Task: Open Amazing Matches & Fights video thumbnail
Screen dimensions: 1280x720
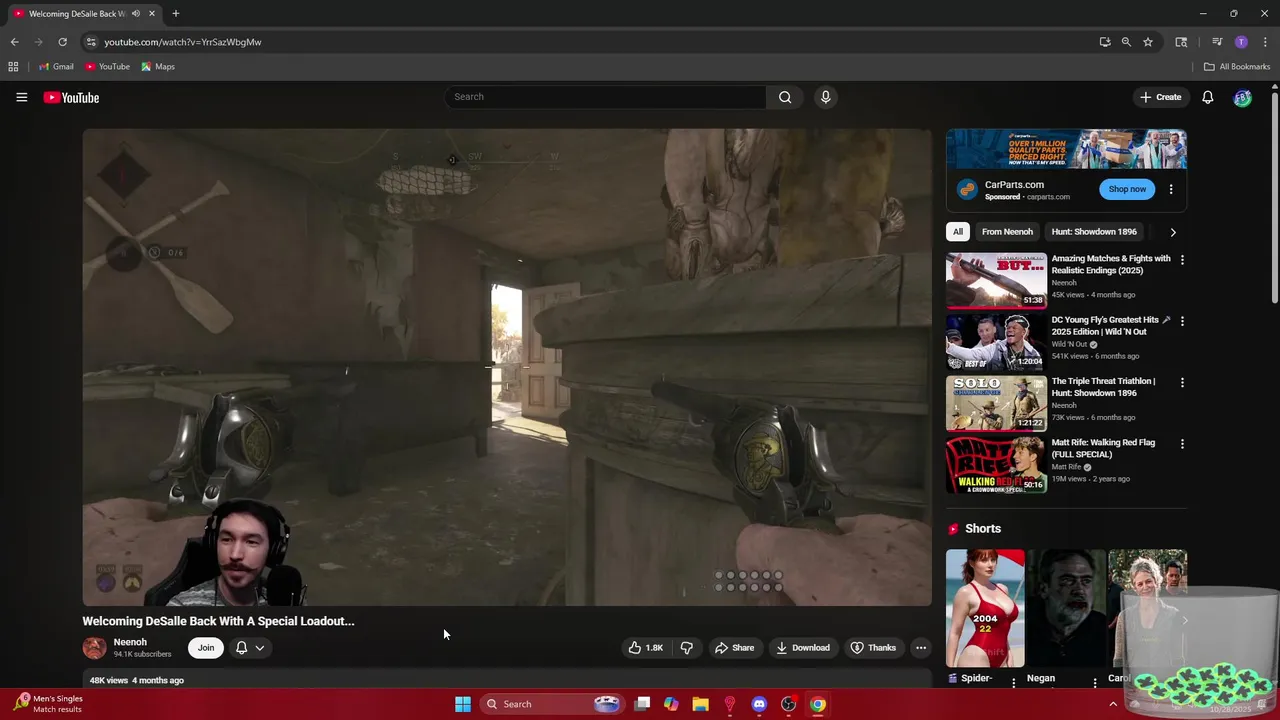Action: pyautogui.click(x=996, y=280)
